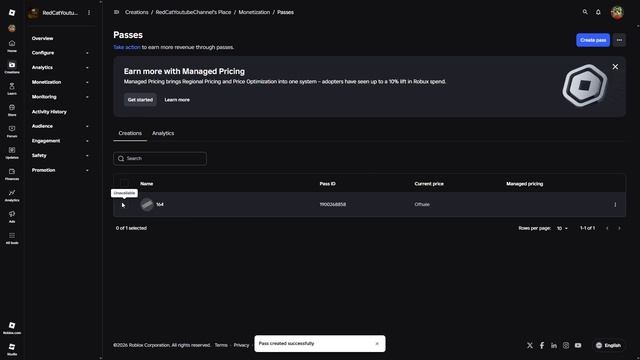Open the Forum icon in the left rail

(12, 131)
